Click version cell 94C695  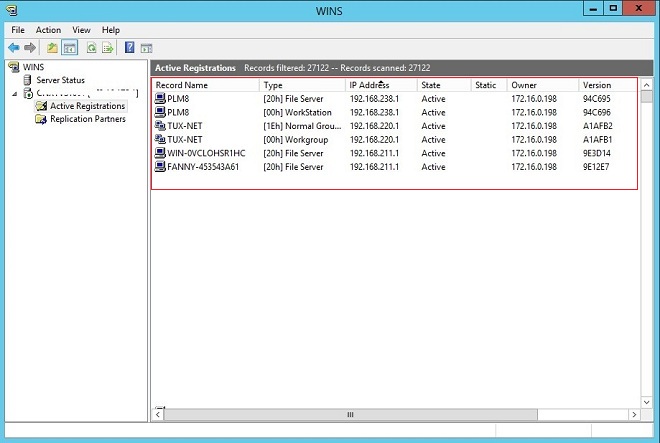point(596,99)
